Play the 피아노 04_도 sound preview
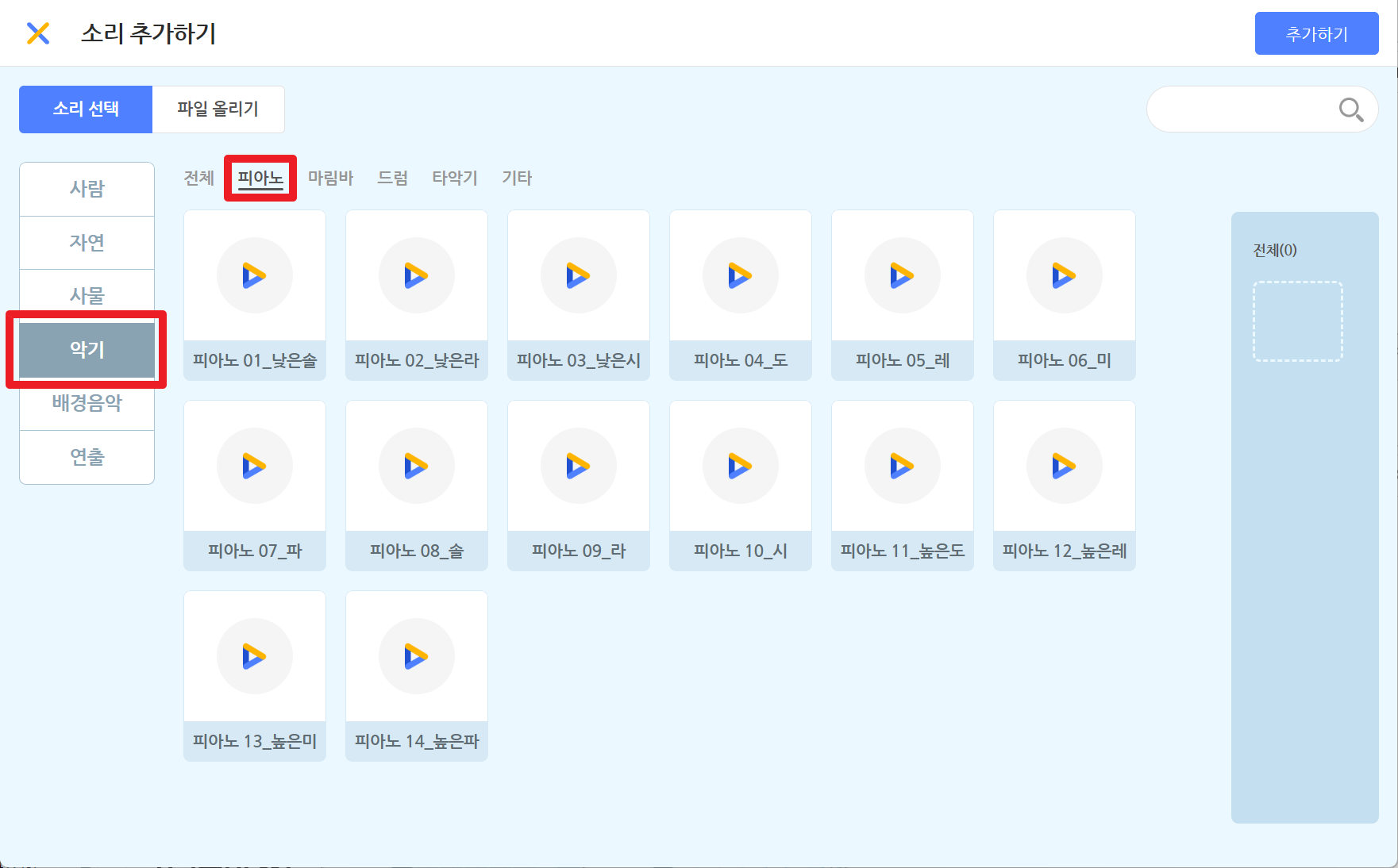The width and height of the screenshot is (1398, 868). coord(741,275)
